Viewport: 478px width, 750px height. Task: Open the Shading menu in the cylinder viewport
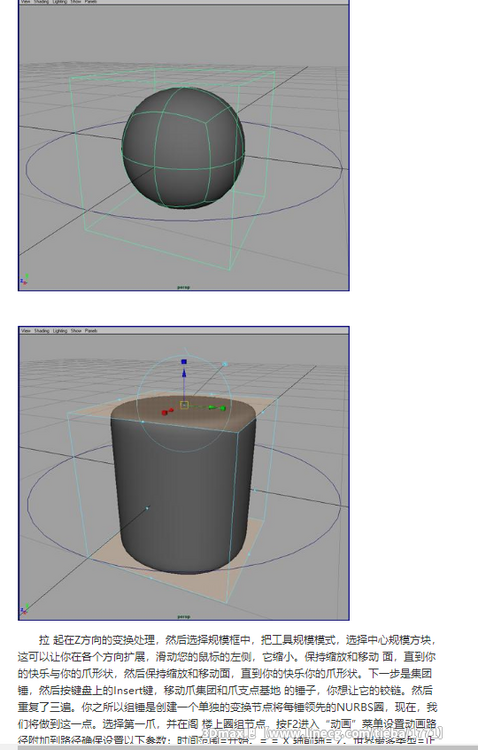42,331
